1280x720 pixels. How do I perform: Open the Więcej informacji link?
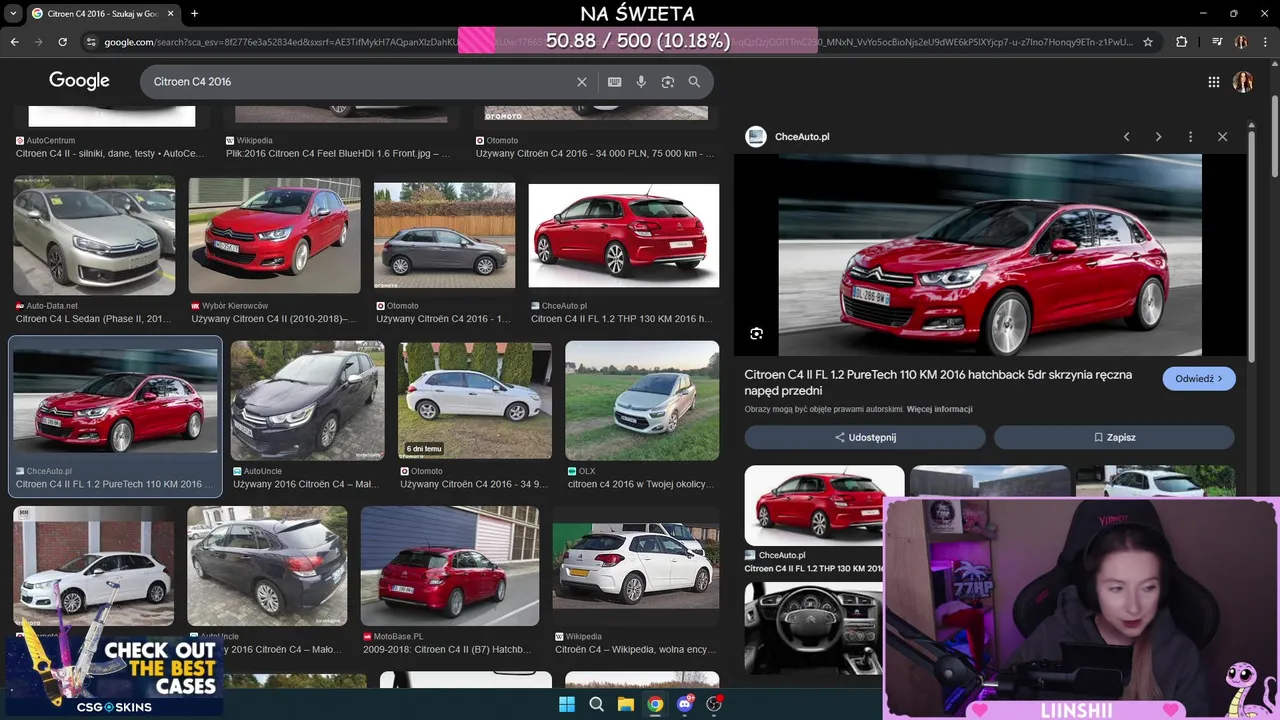939,409
